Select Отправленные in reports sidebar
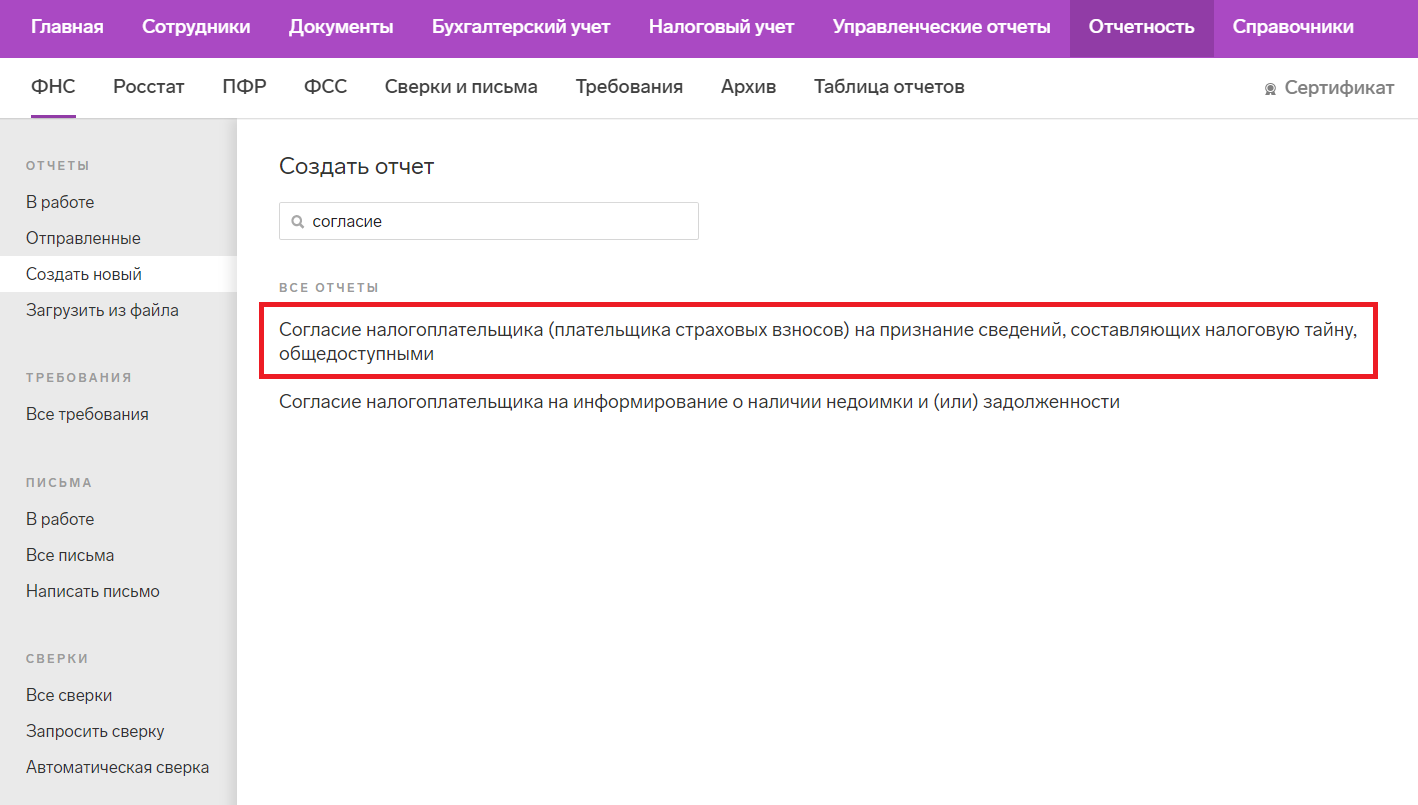This screenshot has height=805, width=1418. point(83,238)
